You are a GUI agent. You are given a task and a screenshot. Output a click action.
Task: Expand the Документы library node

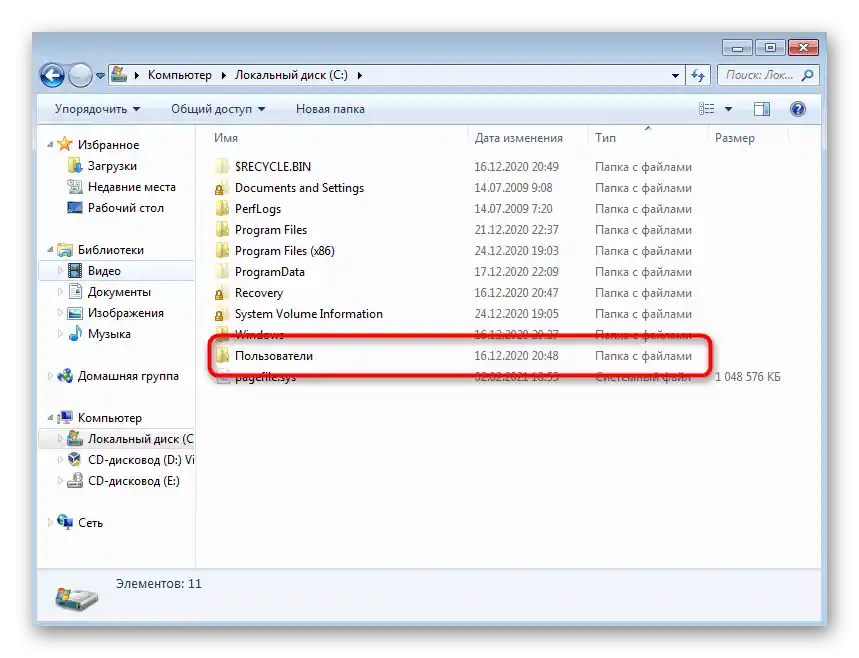pyautogui.click(x=60, y=292)
